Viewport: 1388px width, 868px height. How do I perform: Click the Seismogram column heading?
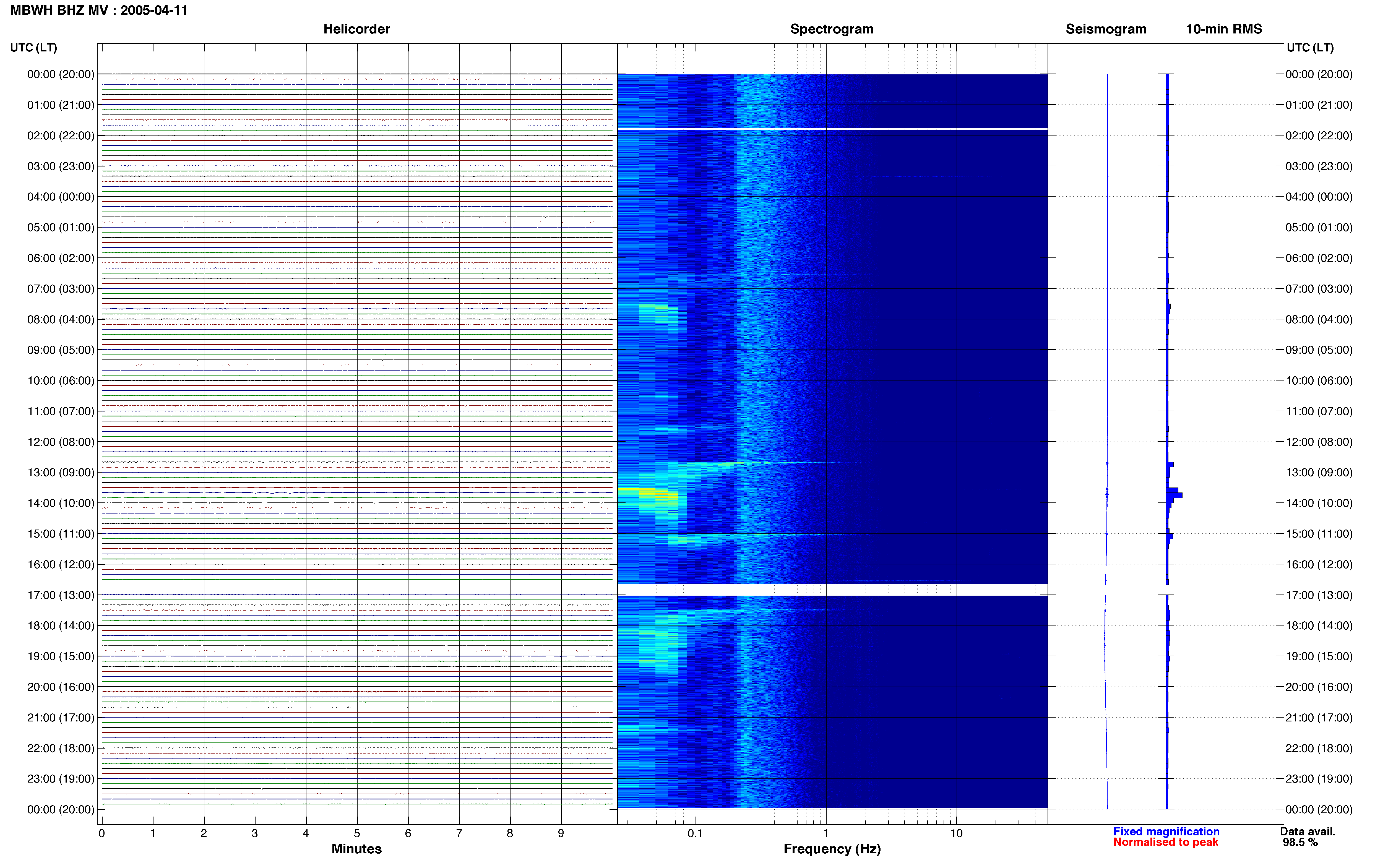coord(1106,29)
